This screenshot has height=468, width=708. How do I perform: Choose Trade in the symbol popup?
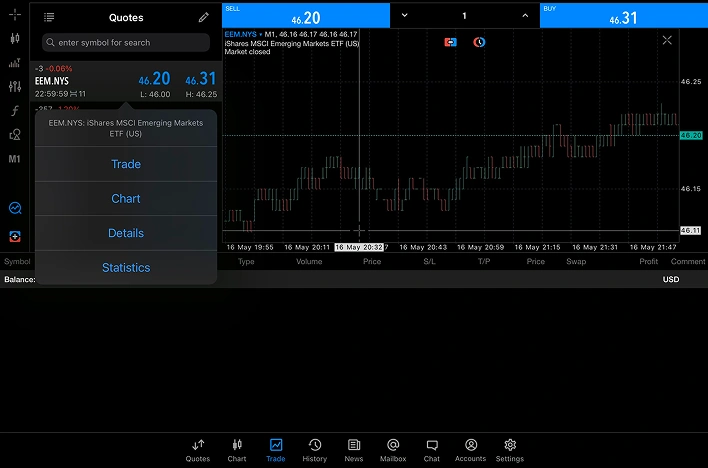point(126,164)
